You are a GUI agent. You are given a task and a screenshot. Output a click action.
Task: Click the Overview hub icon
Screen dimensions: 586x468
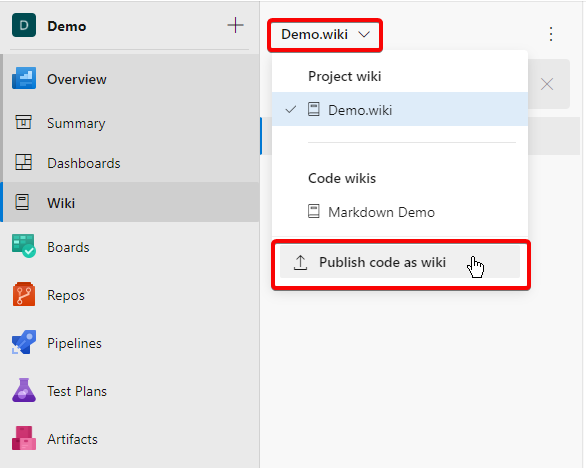tap(24, 78)
